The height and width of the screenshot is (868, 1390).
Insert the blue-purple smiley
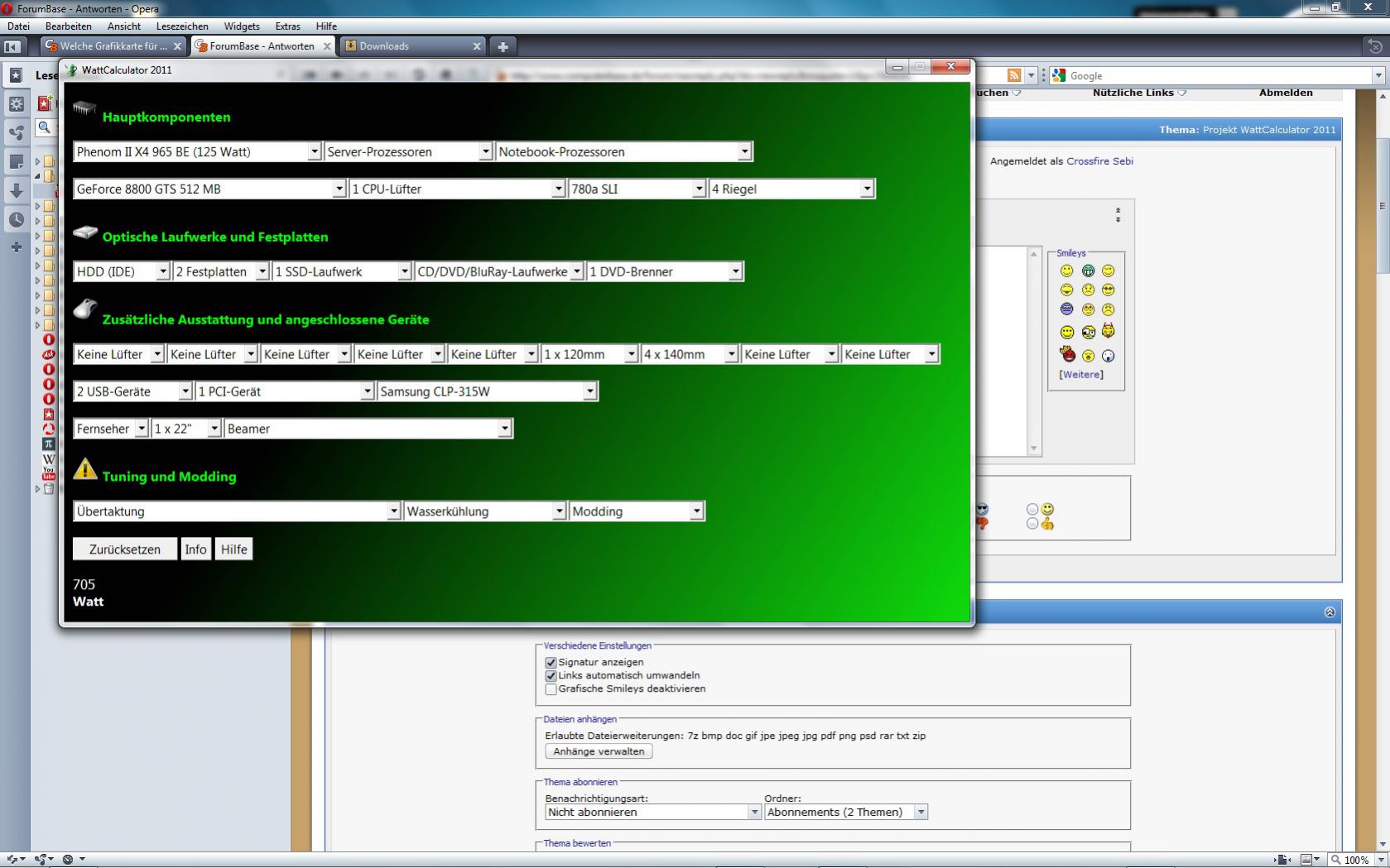[1066, 309]
